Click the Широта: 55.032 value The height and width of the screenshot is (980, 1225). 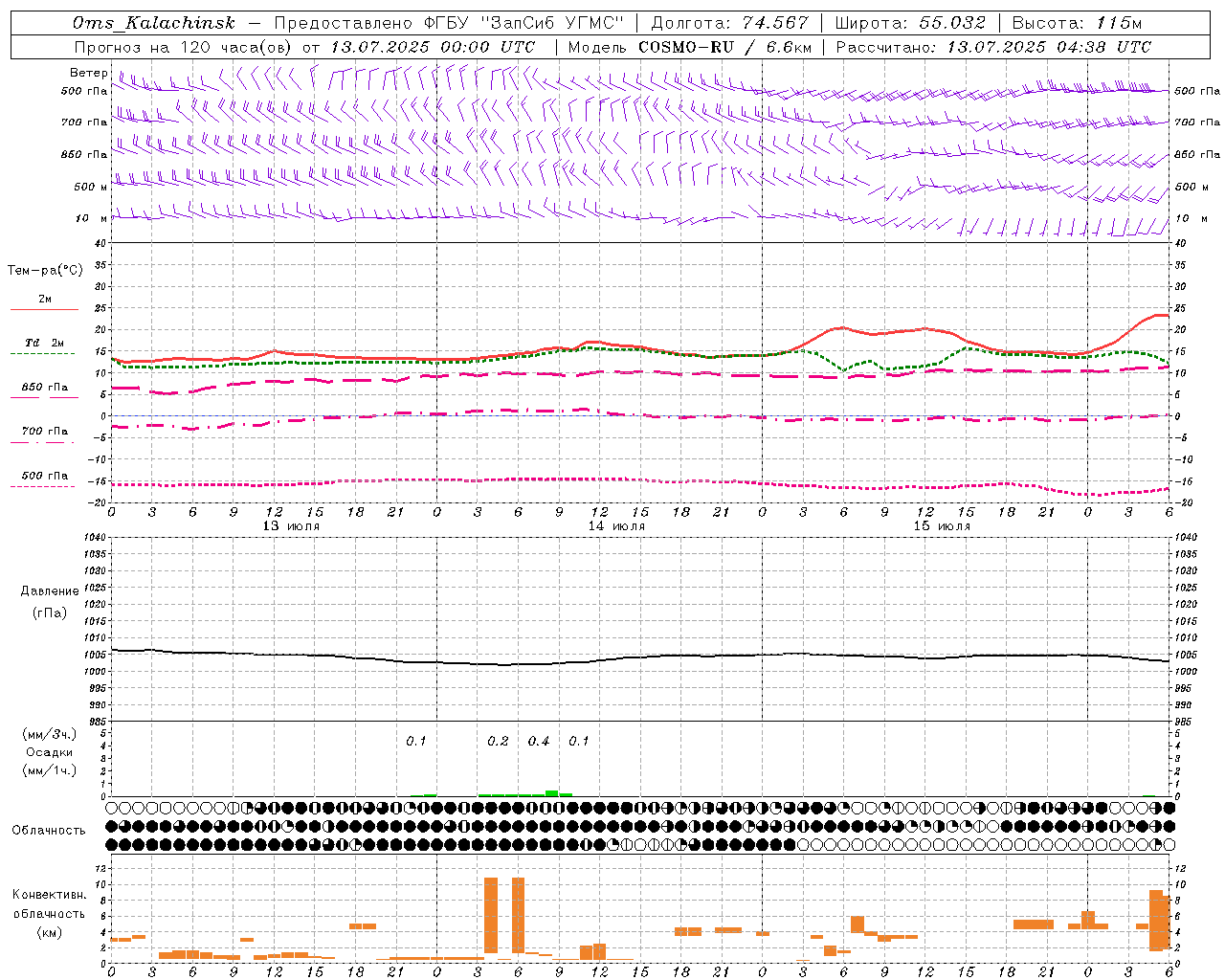910,23
